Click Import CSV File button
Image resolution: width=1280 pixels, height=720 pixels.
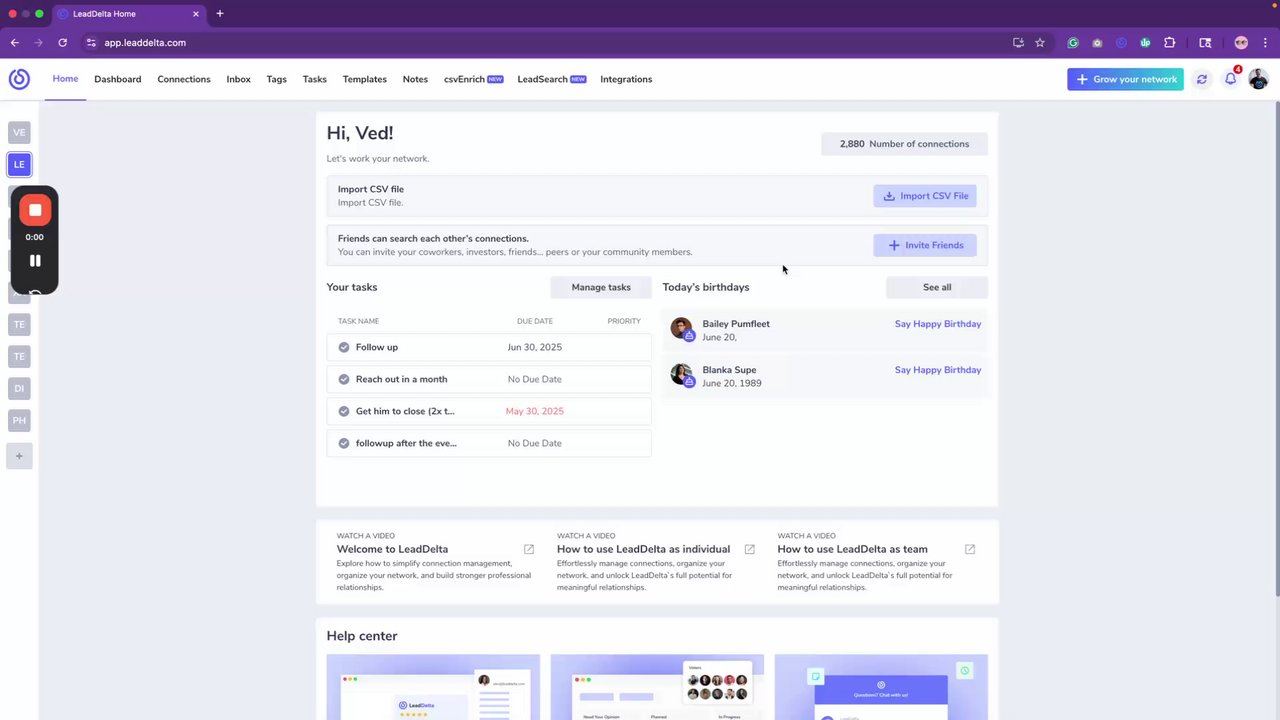tap(925, 196)
